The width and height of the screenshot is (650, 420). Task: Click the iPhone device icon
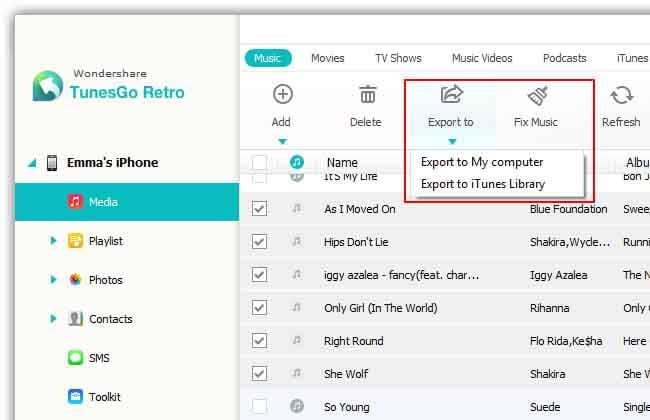tap(52, 163)
